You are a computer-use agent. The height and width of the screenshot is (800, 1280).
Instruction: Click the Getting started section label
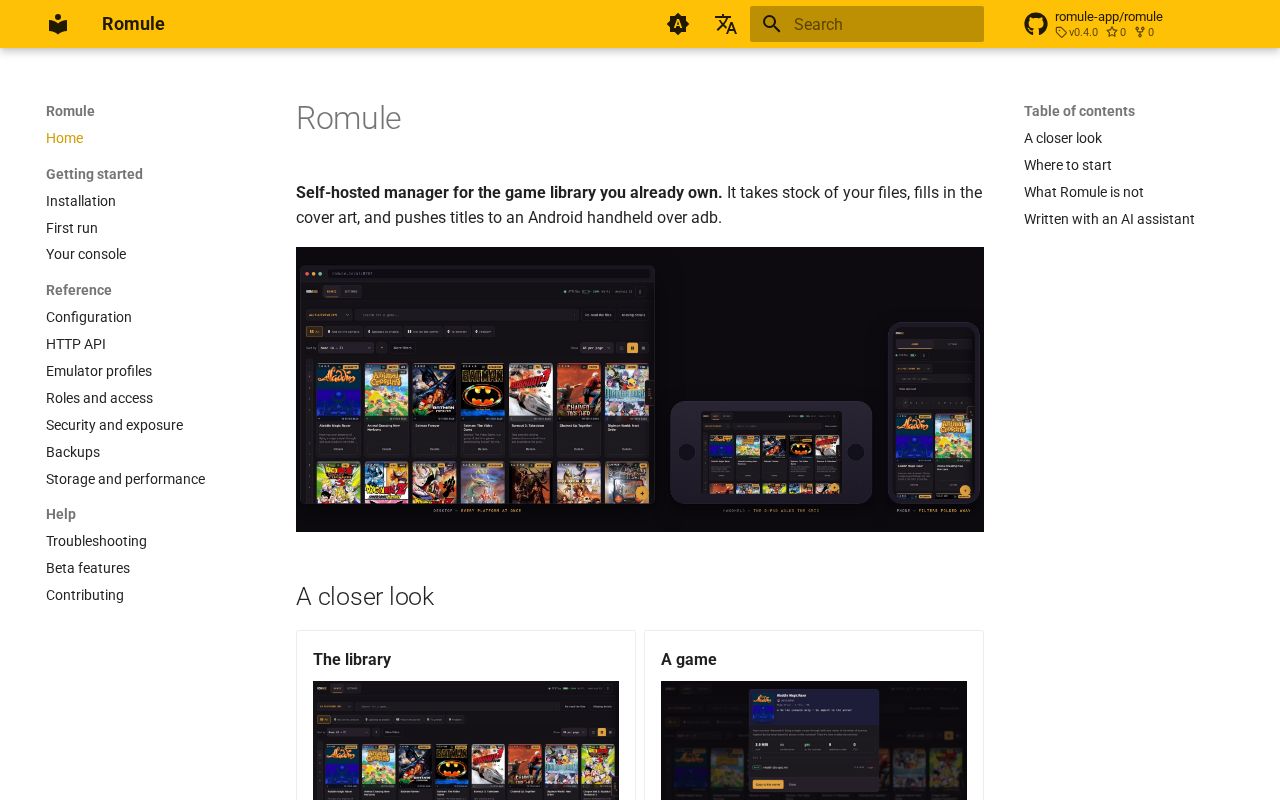point(94,174)
